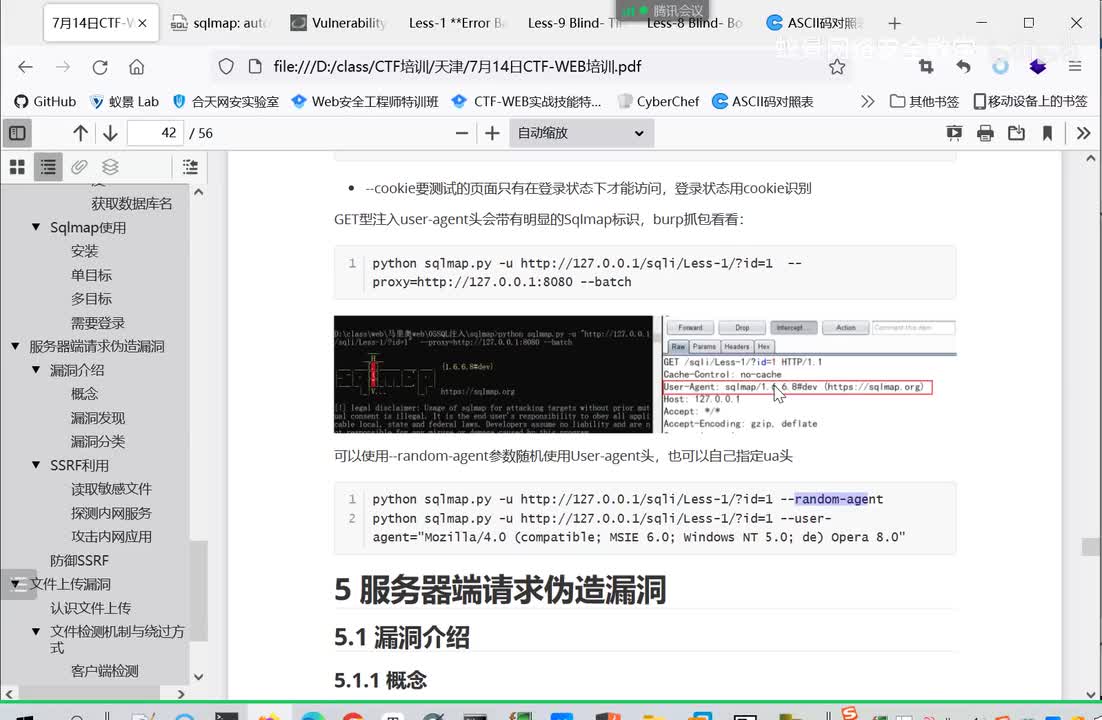The width and height of the screenshot is (1102, 720).
Task: Go to browser home page
Action: [x=136, y=67]
